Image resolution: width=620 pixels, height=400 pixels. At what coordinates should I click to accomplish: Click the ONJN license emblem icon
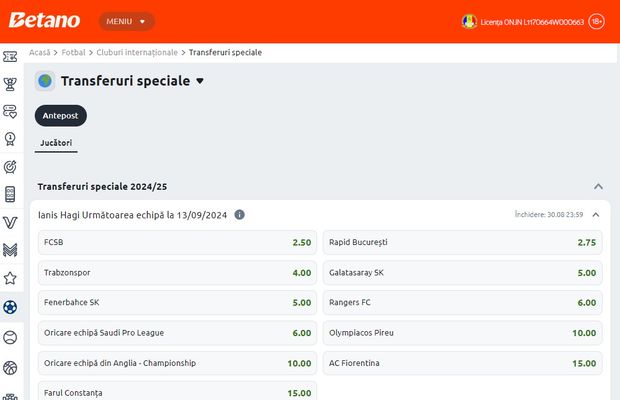469,21
